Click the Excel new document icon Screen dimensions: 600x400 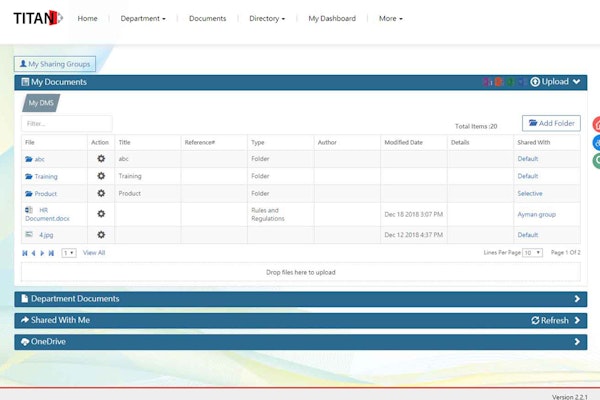pyautogui.click(x=511, y=82)
